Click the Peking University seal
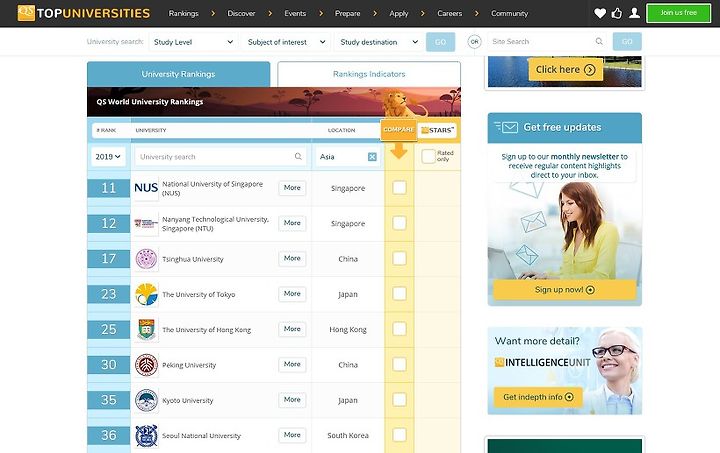The height and width of the screenshot is (453, 720). [x=146, y=365]
